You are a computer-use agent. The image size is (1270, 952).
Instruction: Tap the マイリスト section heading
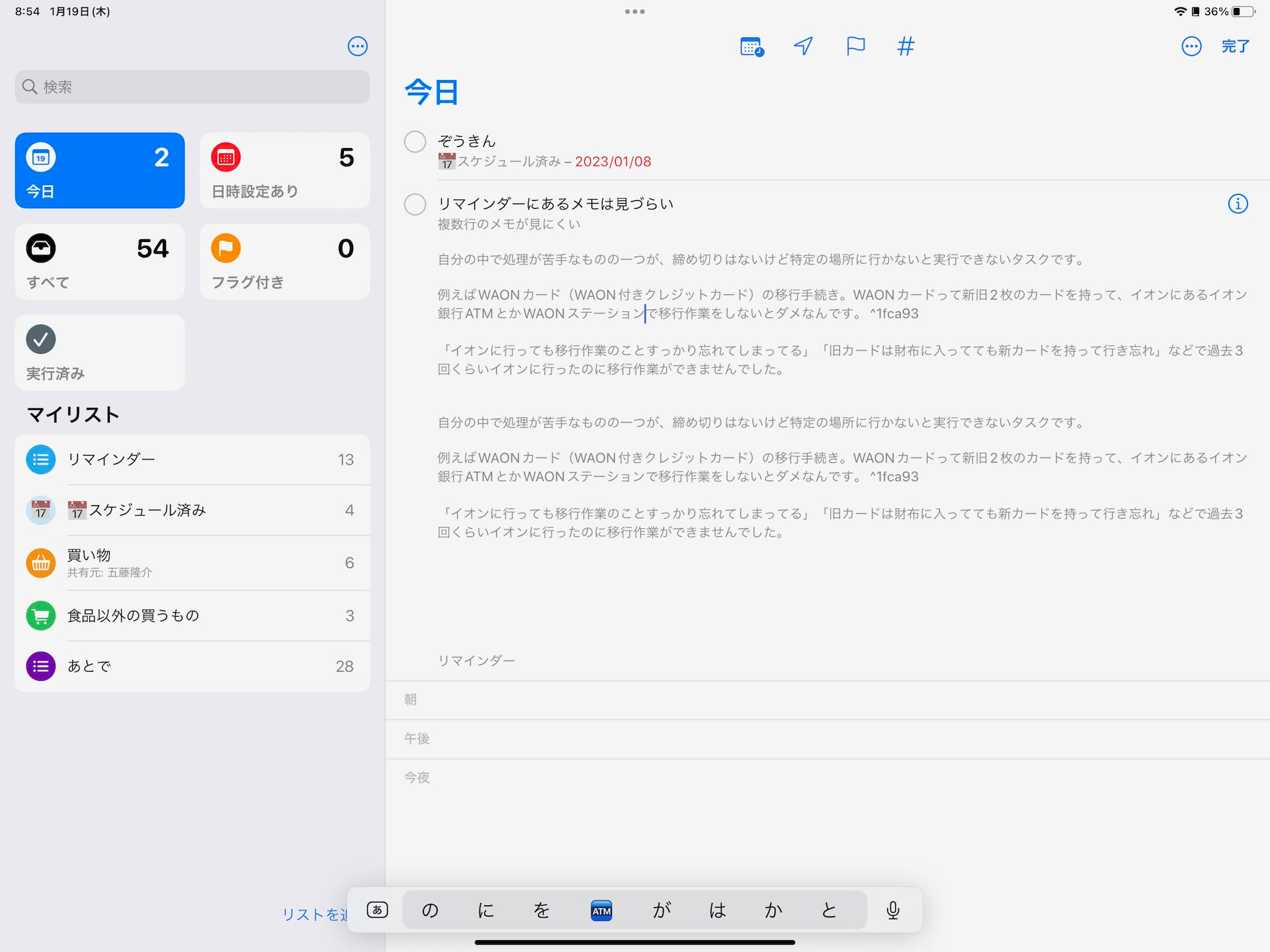73,415
